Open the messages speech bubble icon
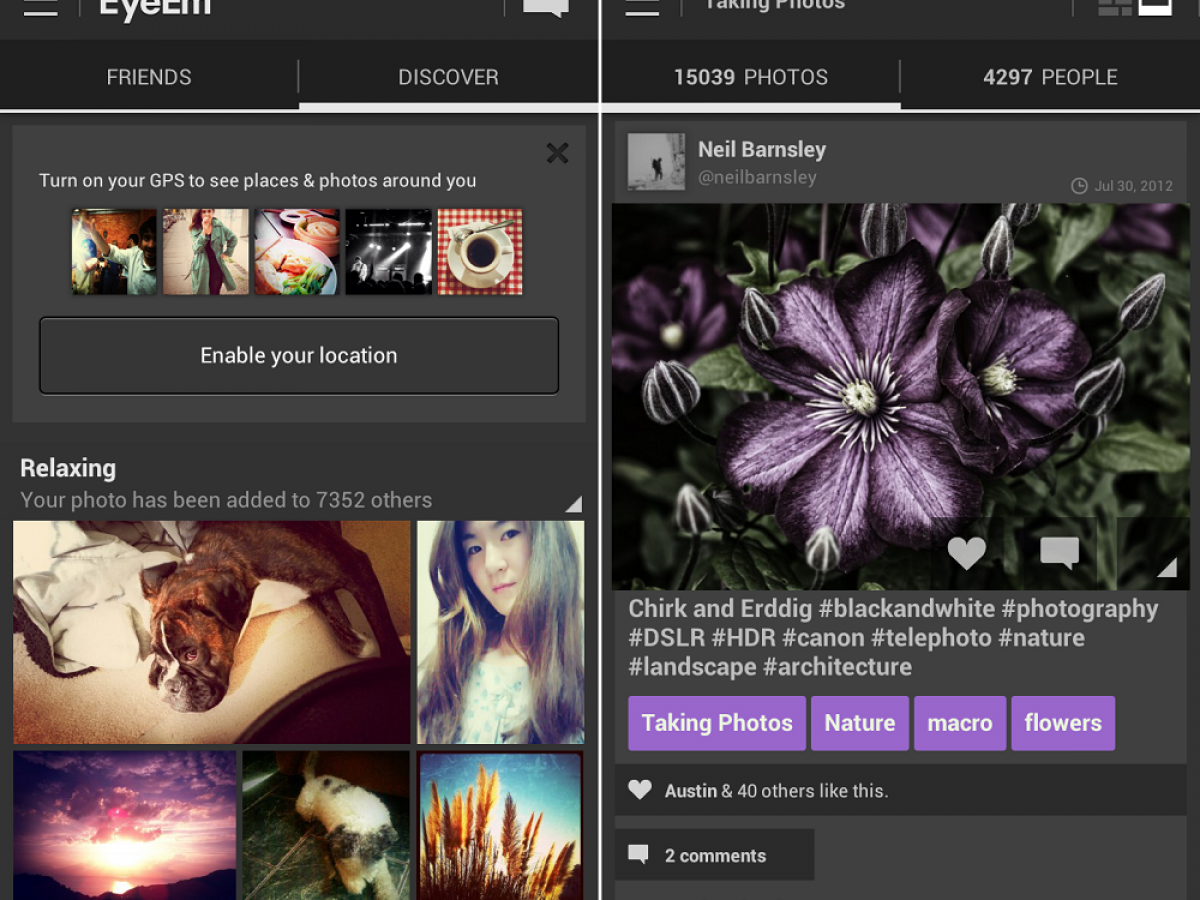This screenshot has height=900, width=1200. [x=545, y=8]
